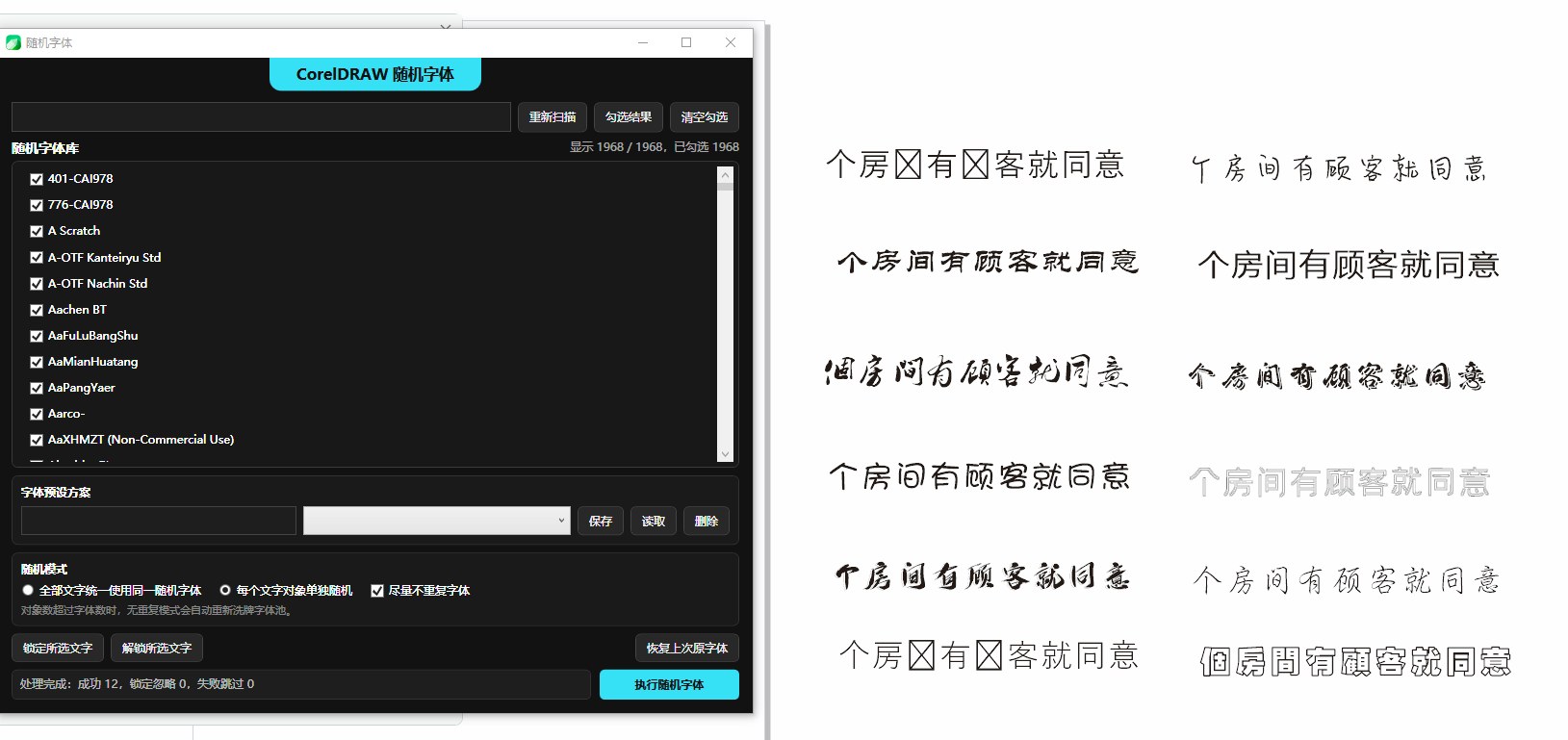Click the green app icon in title bar
This screenshot has height=740, width=1568.
tap(13, 42)
